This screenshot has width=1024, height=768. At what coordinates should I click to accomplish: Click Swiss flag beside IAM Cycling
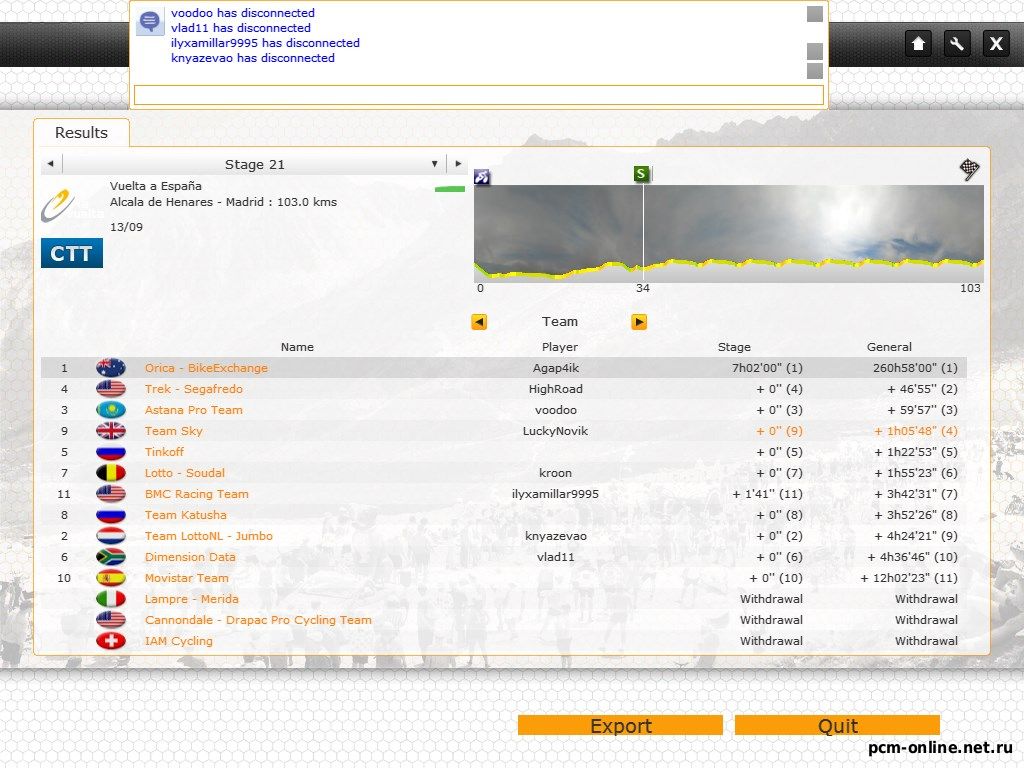click(x=111, y=641)
